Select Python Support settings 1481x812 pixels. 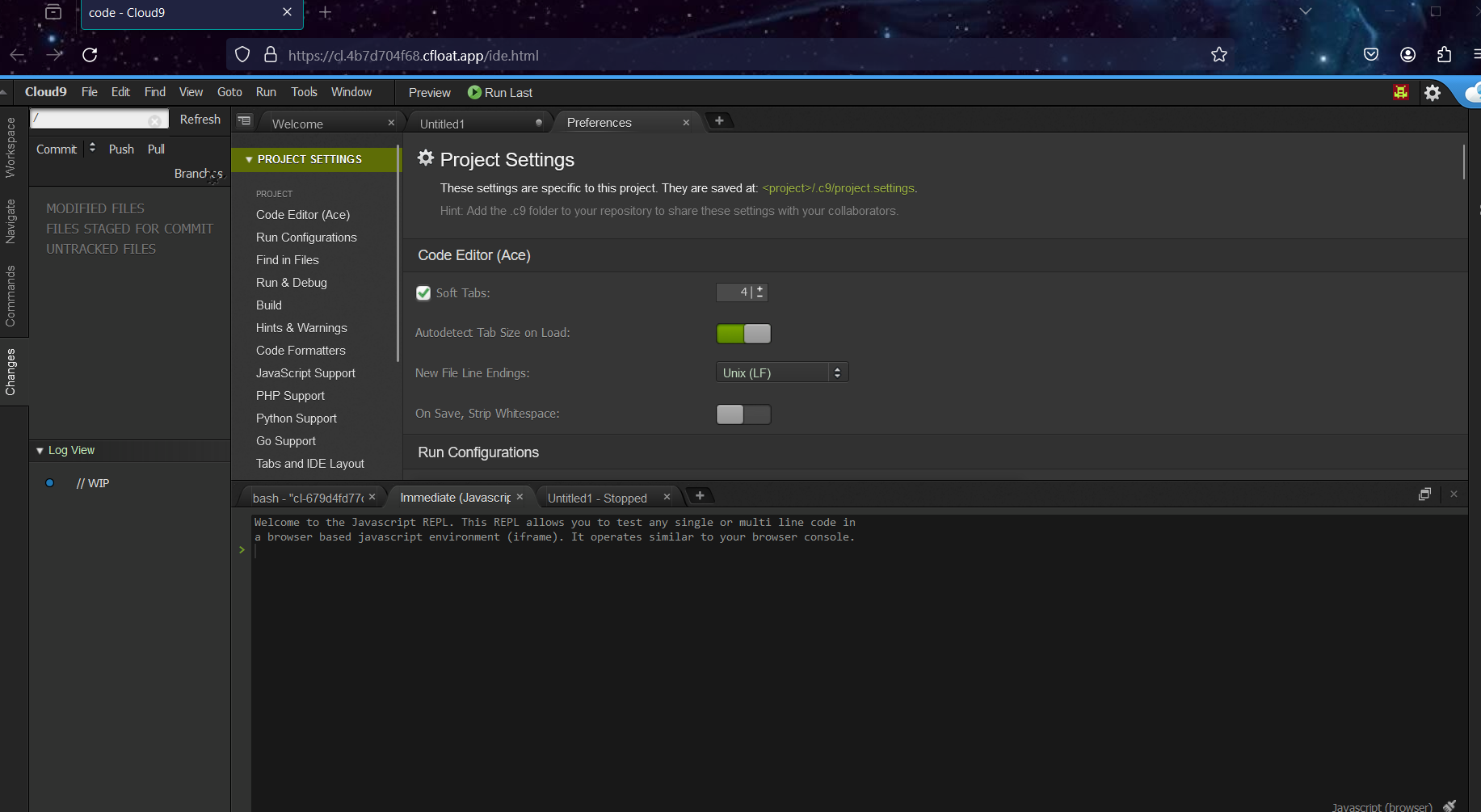pos(297,419)
